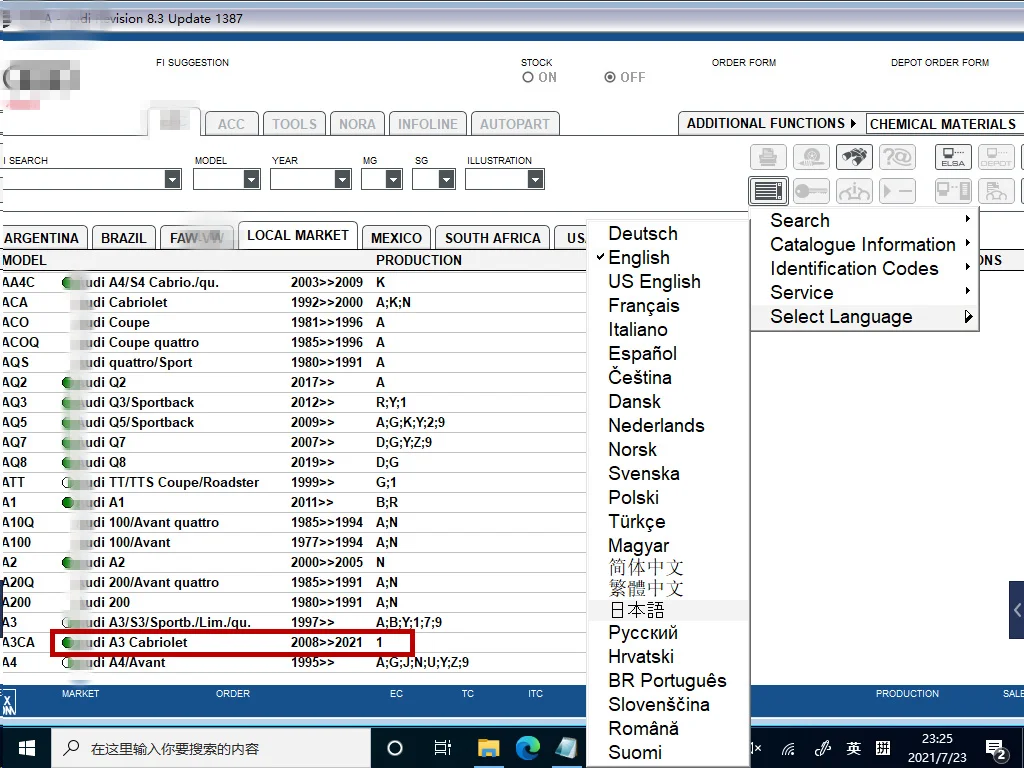Select the stock ON radio button
Viewport: 1024px width, 768px height.
pos(528,78)
